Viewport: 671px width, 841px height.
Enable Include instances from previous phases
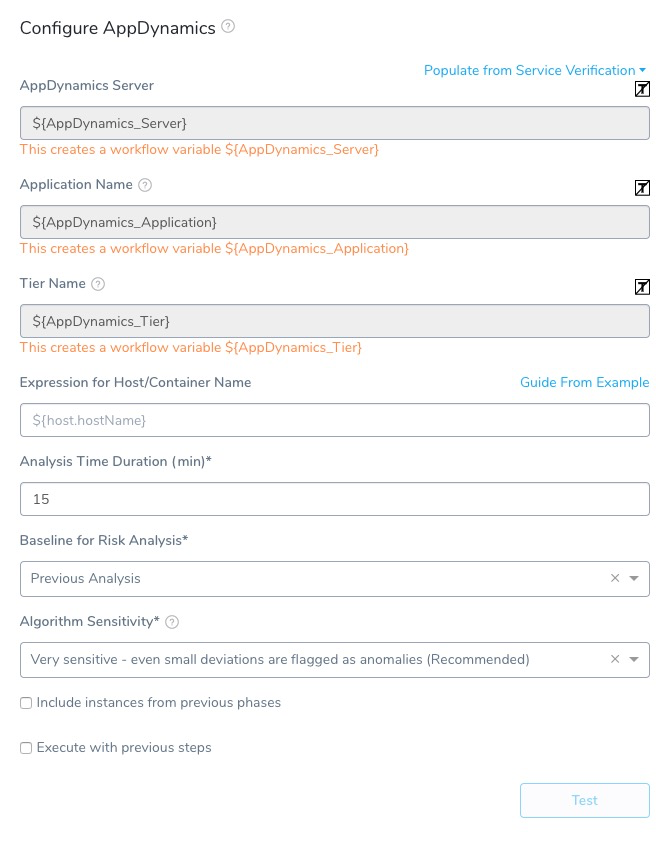pyautogui.click(x=26, y=703)
